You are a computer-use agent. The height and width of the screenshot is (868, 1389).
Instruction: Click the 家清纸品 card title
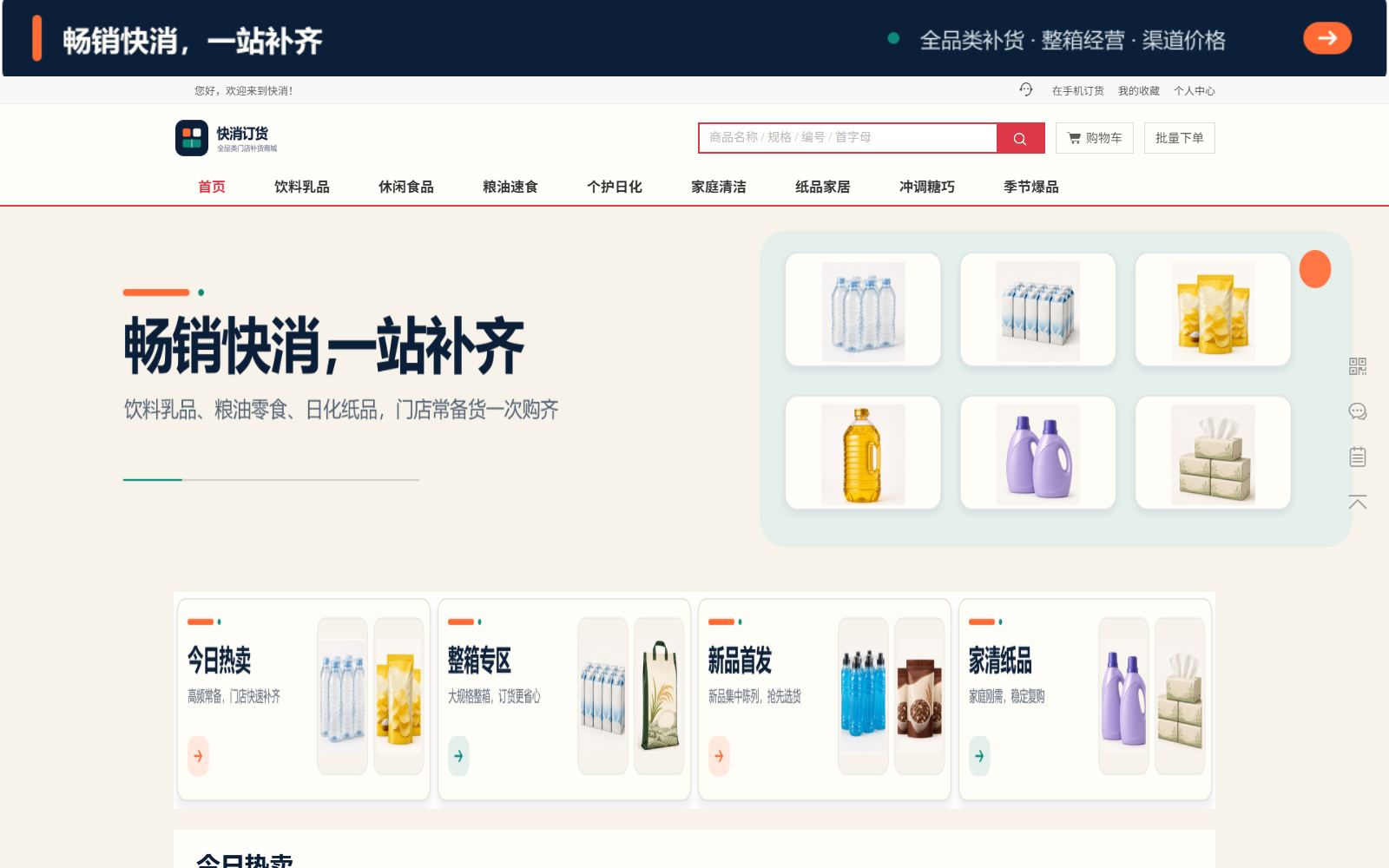tap(1001, 661)
